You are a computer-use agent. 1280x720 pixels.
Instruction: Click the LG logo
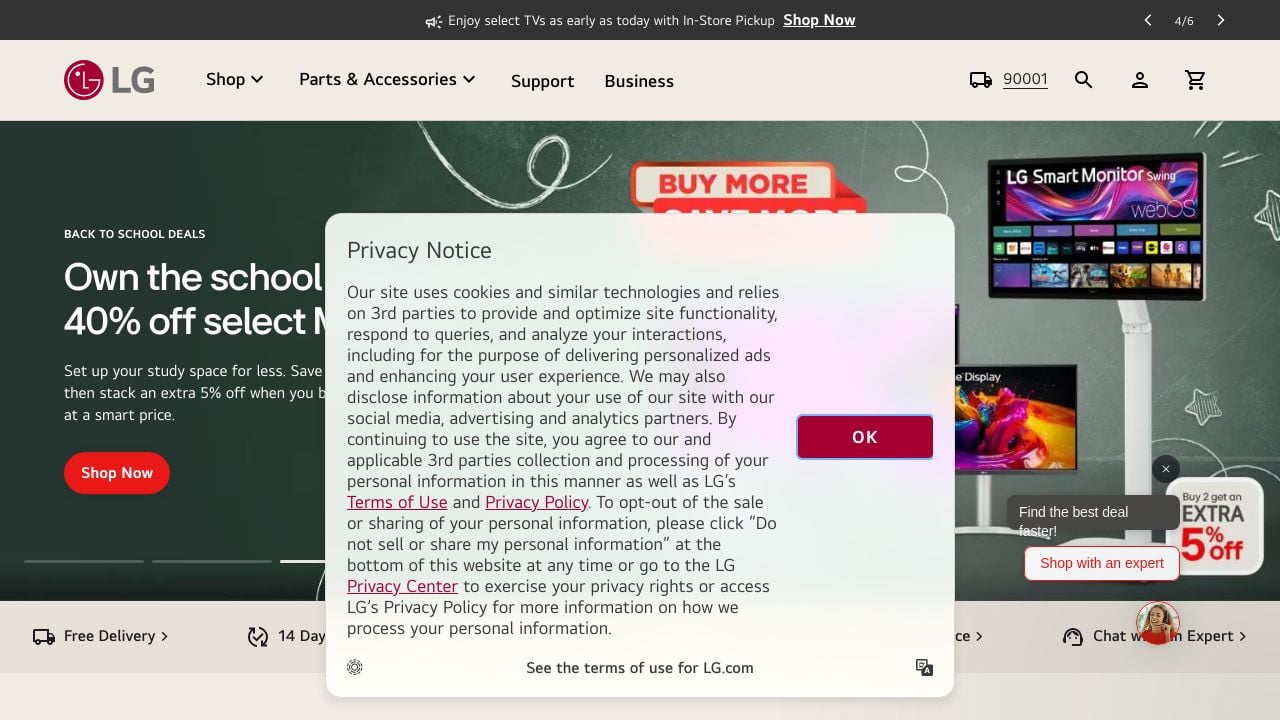pyautogui.click(x=109, y=80)
